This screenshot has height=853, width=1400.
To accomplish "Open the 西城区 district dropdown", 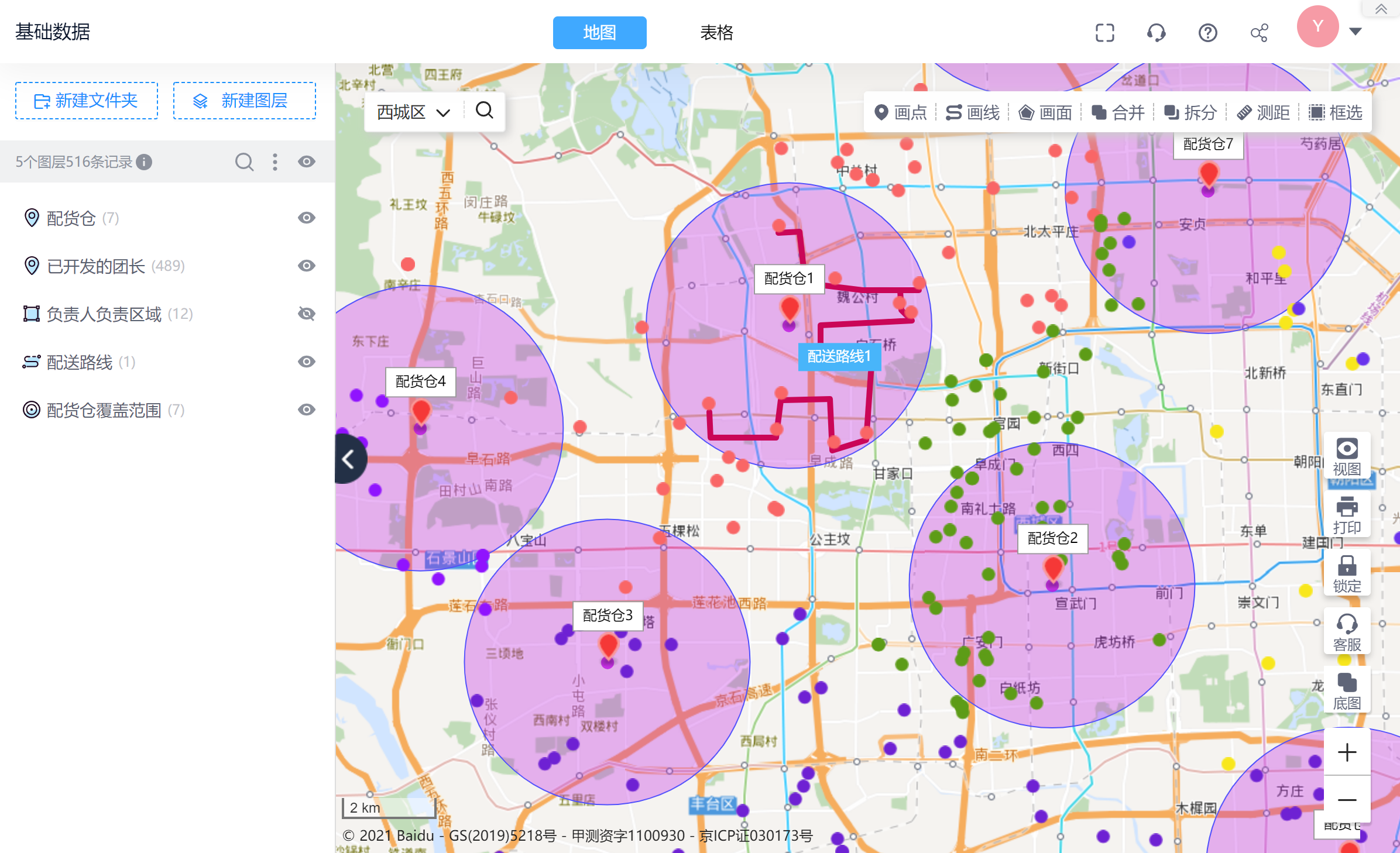I will (413, 112).
